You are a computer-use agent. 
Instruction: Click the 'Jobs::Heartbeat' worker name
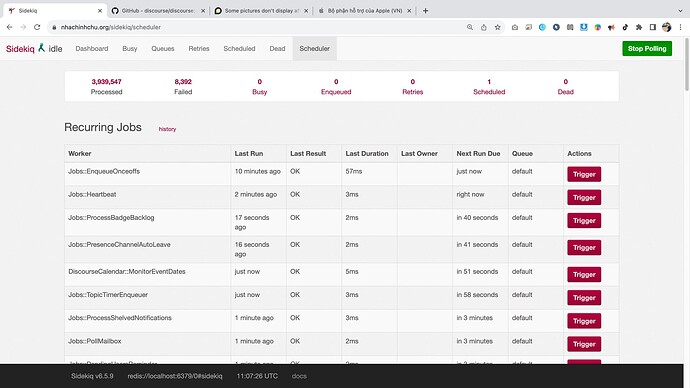[92, 194]
